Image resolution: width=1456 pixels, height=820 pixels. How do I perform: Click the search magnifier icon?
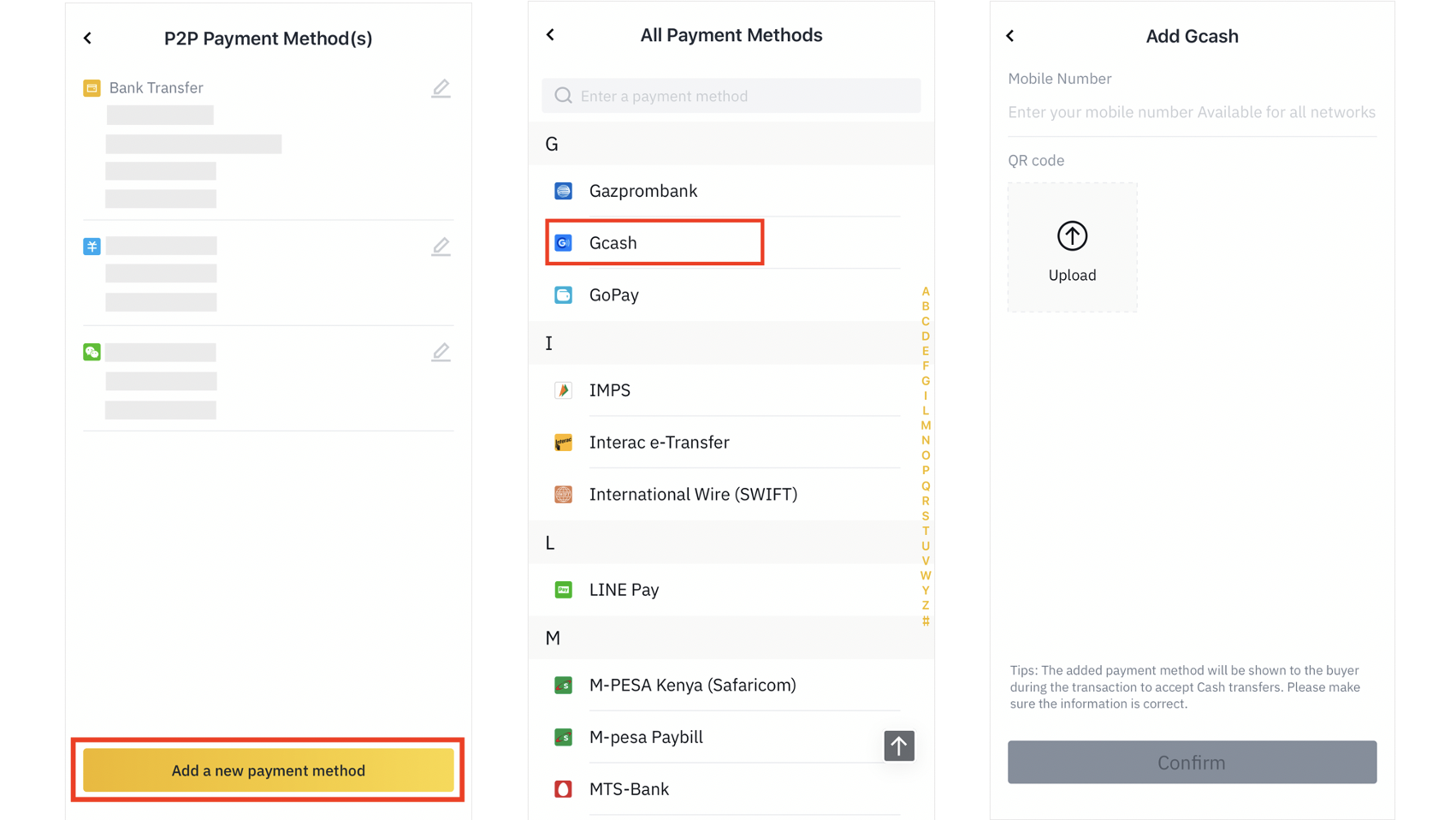(563, 96)
